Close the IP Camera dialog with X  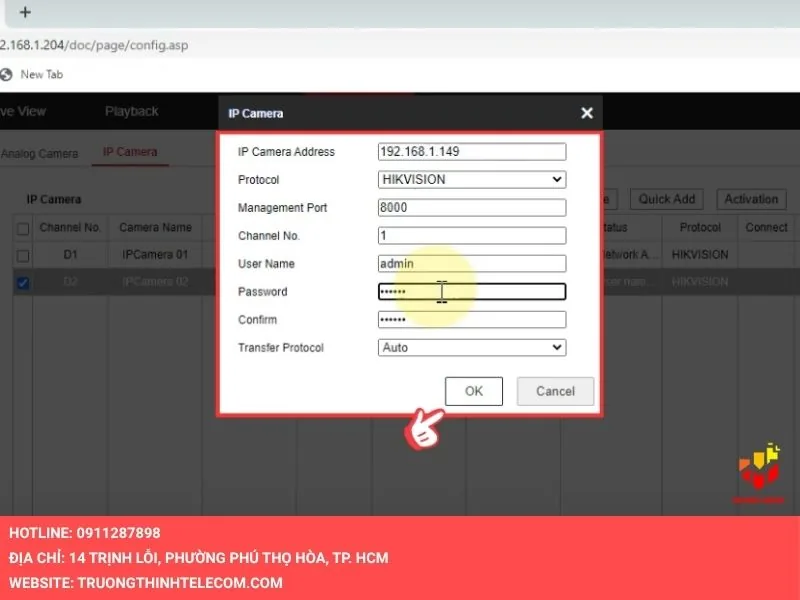click(x=587, y=113)
